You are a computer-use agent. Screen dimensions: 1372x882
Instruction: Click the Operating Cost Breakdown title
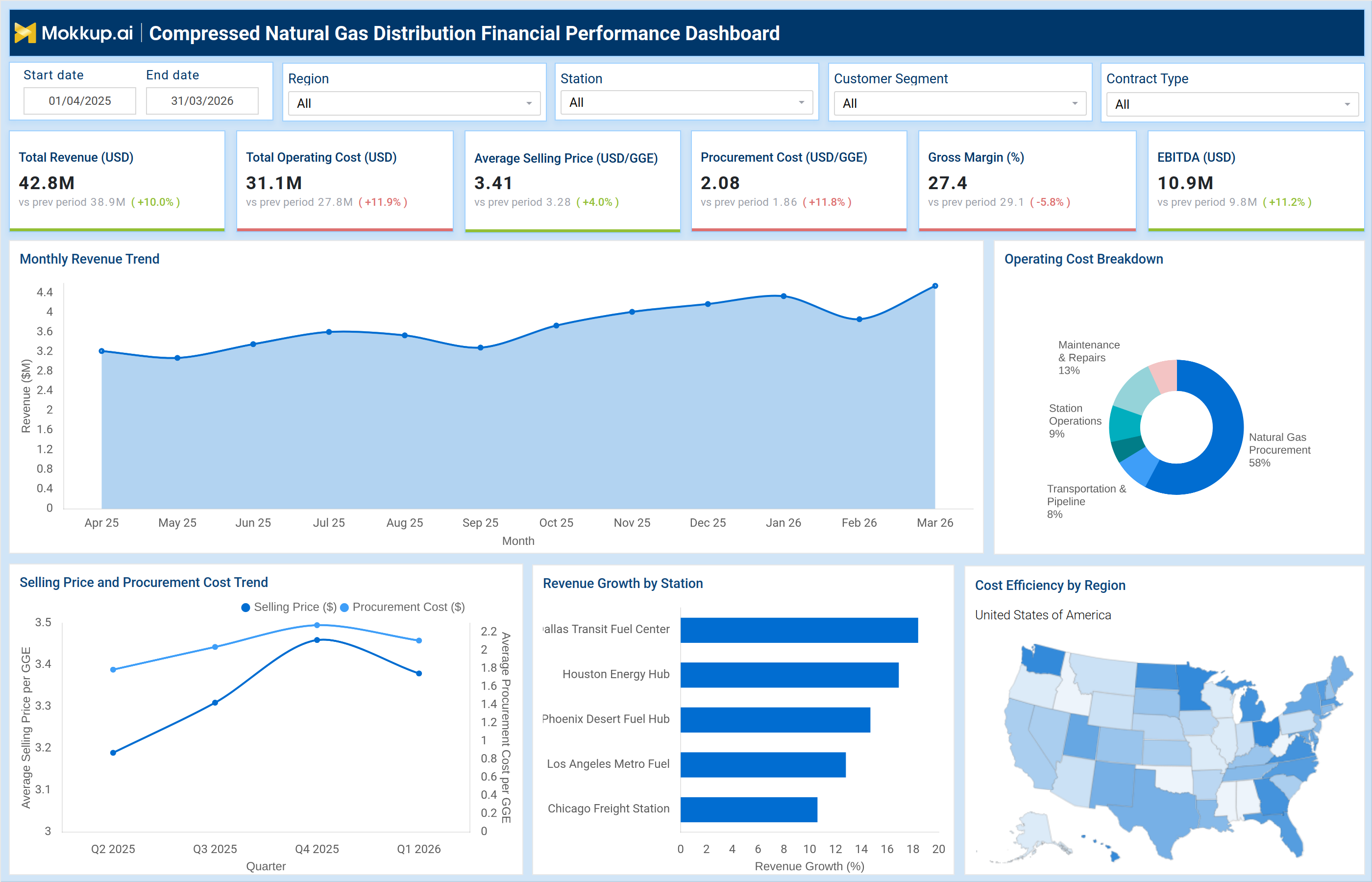[1083, 259]
